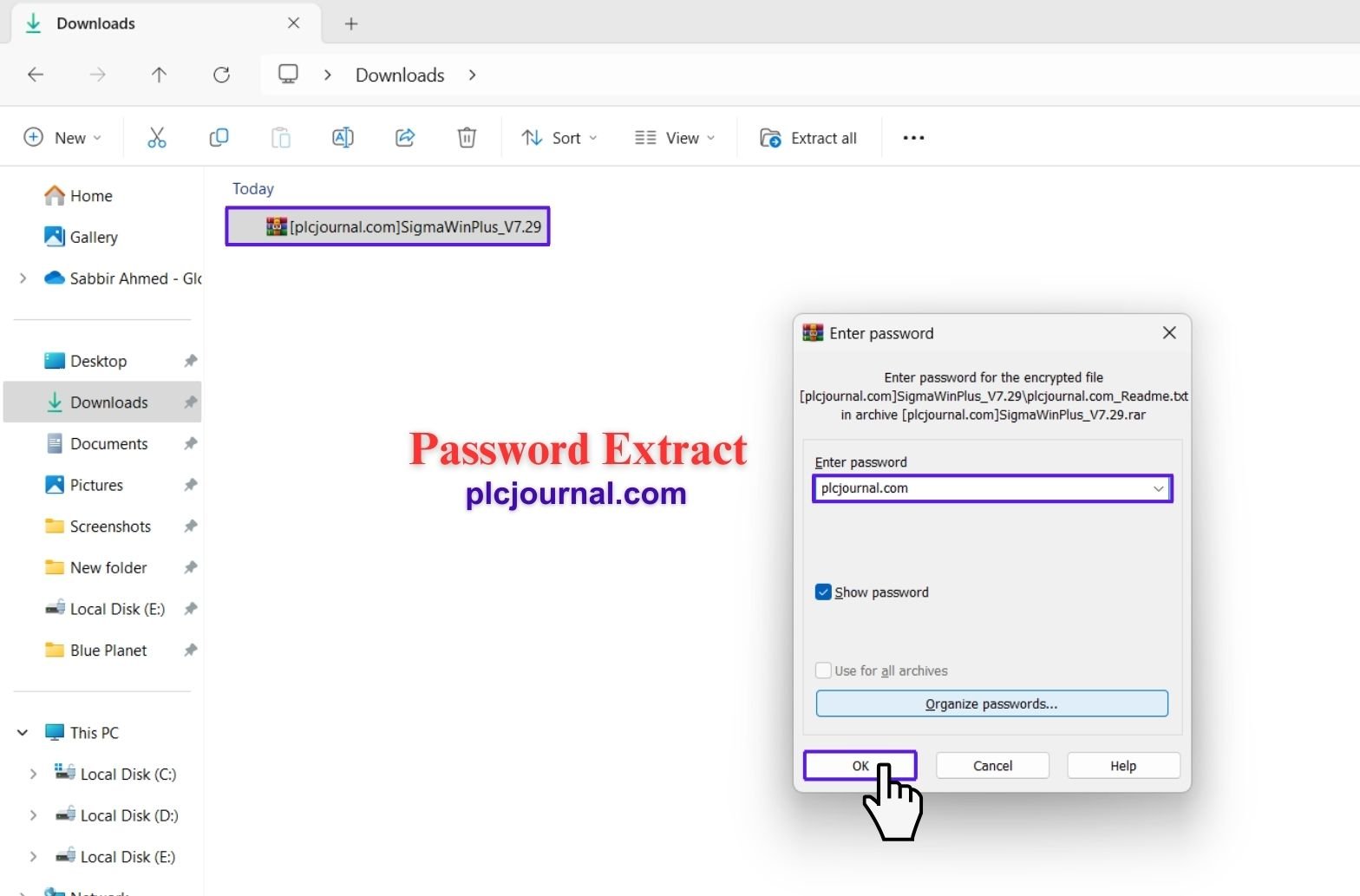Click chevron after Downloads in address bar
The image size is (1360, 896).
[x=472, y=75]
